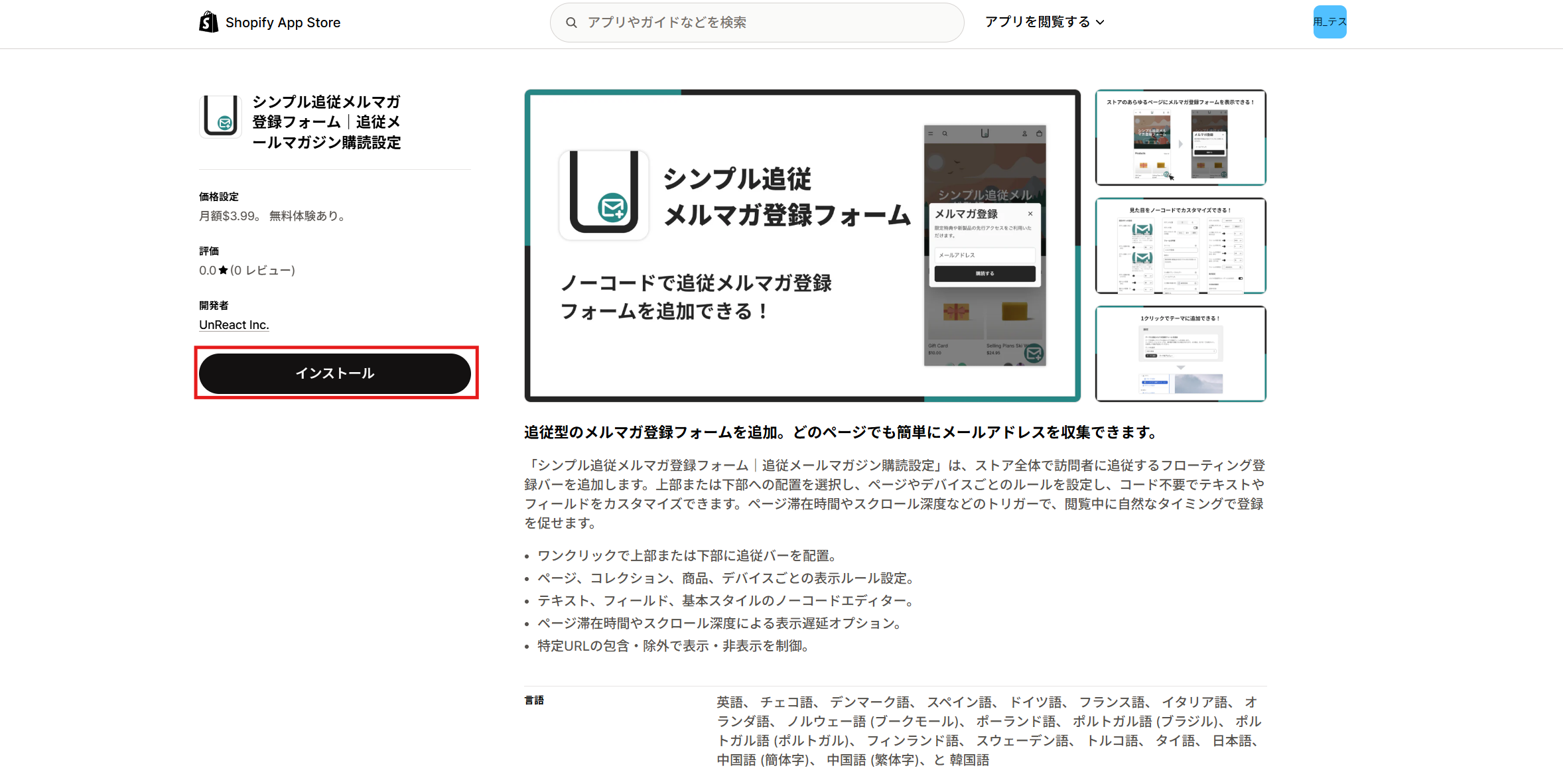Click the 言語 label
The image size is (1563, 784).
534,700
